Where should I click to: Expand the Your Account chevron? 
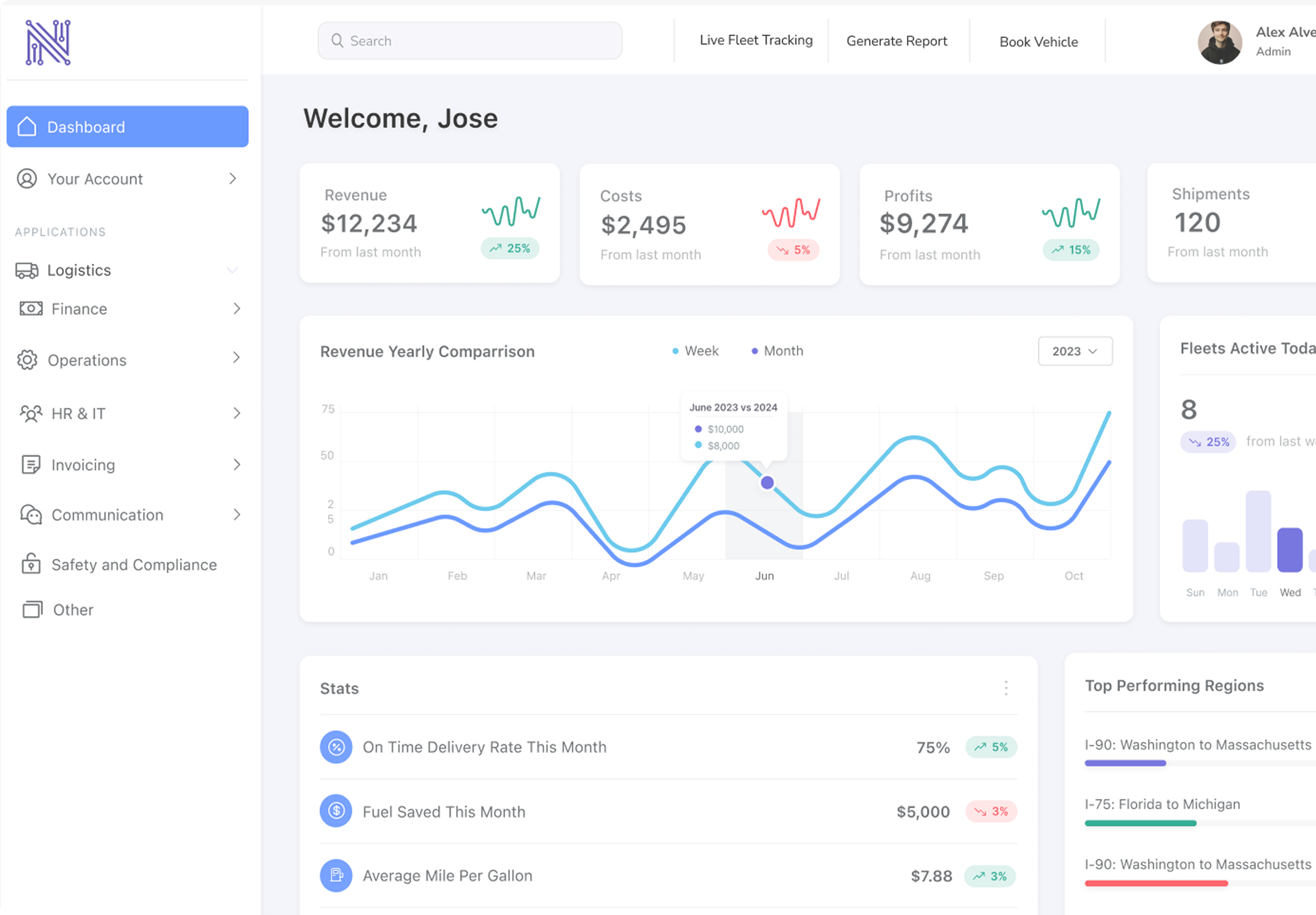[232, 179]
